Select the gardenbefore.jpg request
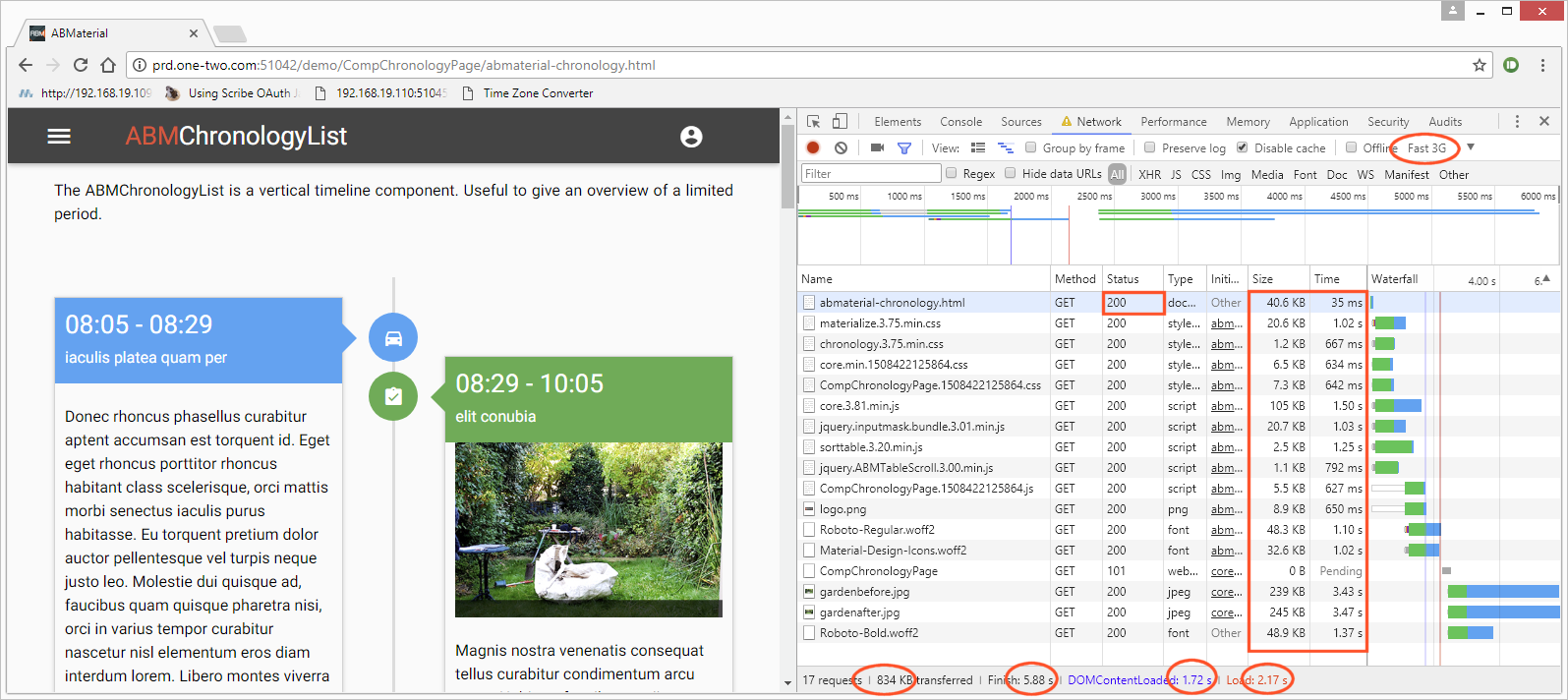The width and height of the screenshot is (1568, 700). pyautogui.click(x=1179, y=592)
